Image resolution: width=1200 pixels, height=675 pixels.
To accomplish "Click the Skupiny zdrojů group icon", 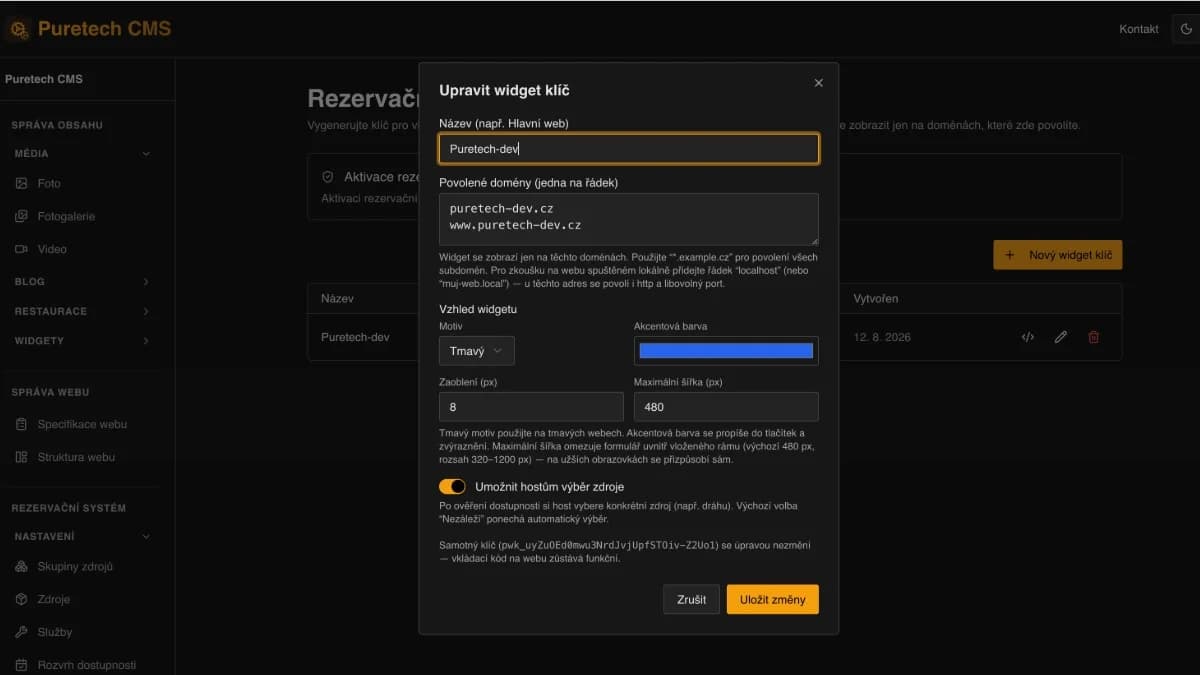I will [21, 567].
